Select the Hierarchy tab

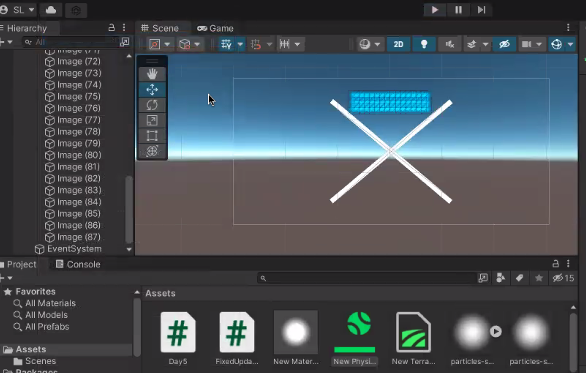[x=27, y=28]
